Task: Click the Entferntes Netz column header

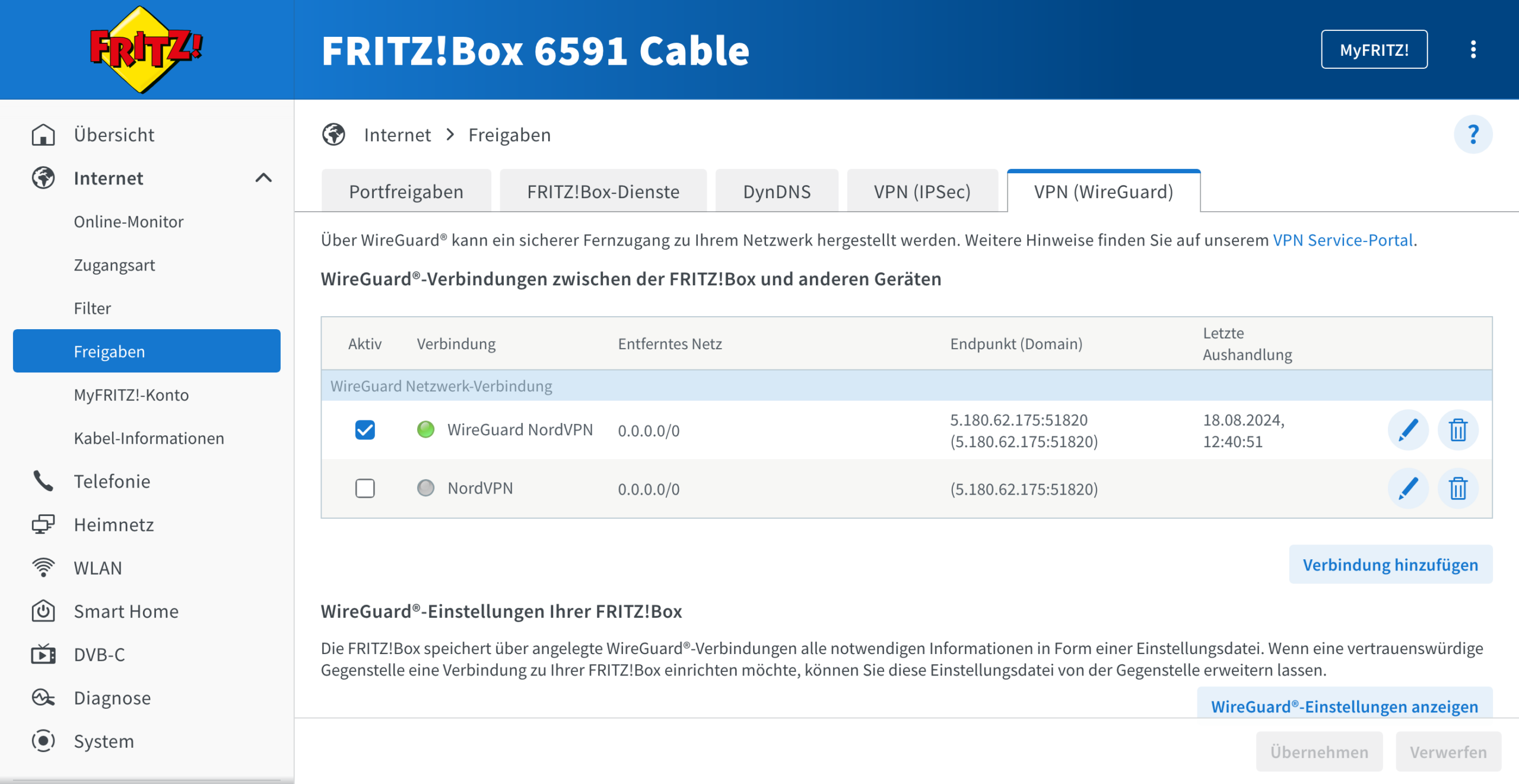Action: pos(670,343)
